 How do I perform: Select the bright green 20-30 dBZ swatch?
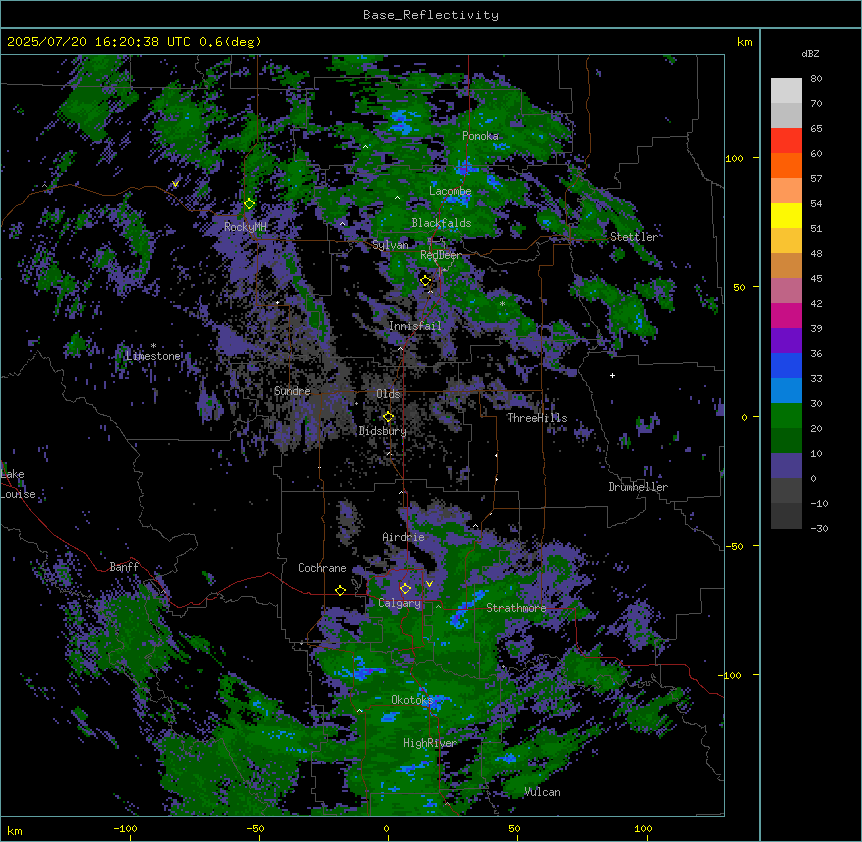pyautogui.click(x=786, y=416)
